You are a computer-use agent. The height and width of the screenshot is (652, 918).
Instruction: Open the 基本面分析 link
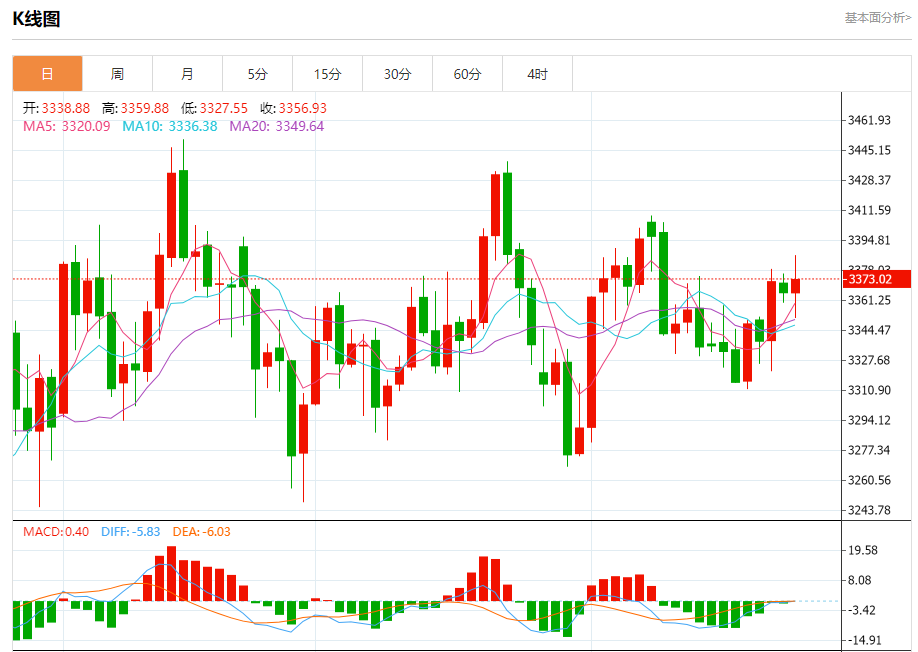click(x=878, y=18)
